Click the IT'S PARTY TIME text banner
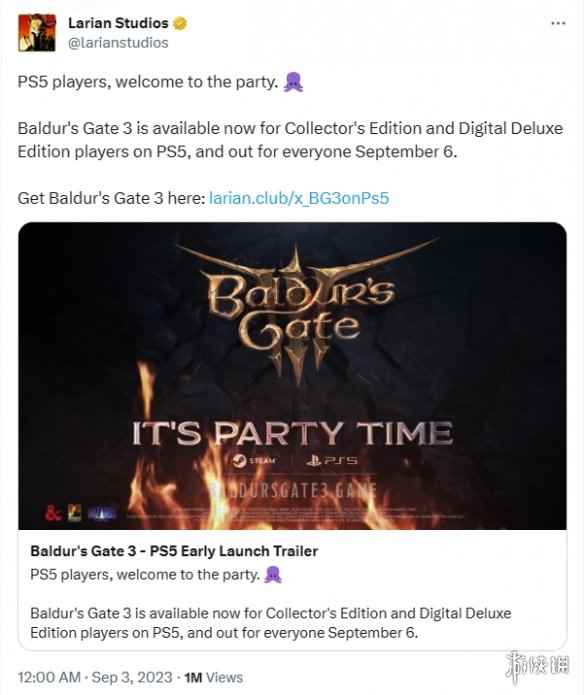The height and width of the screenshot is (695, 584). point(292,433)
